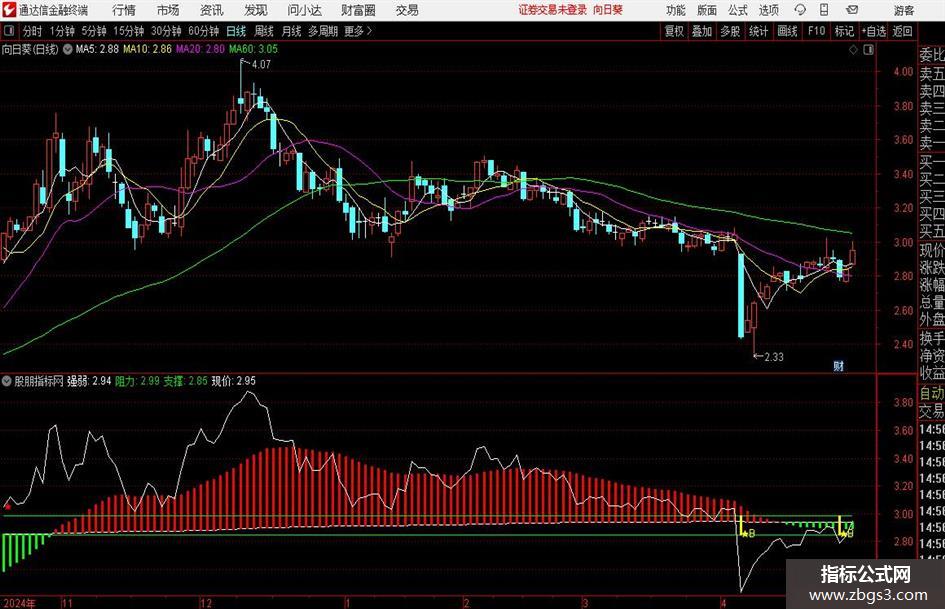Click the MA60: 3.05 label
945x609 pixels.
coord(253,49)
